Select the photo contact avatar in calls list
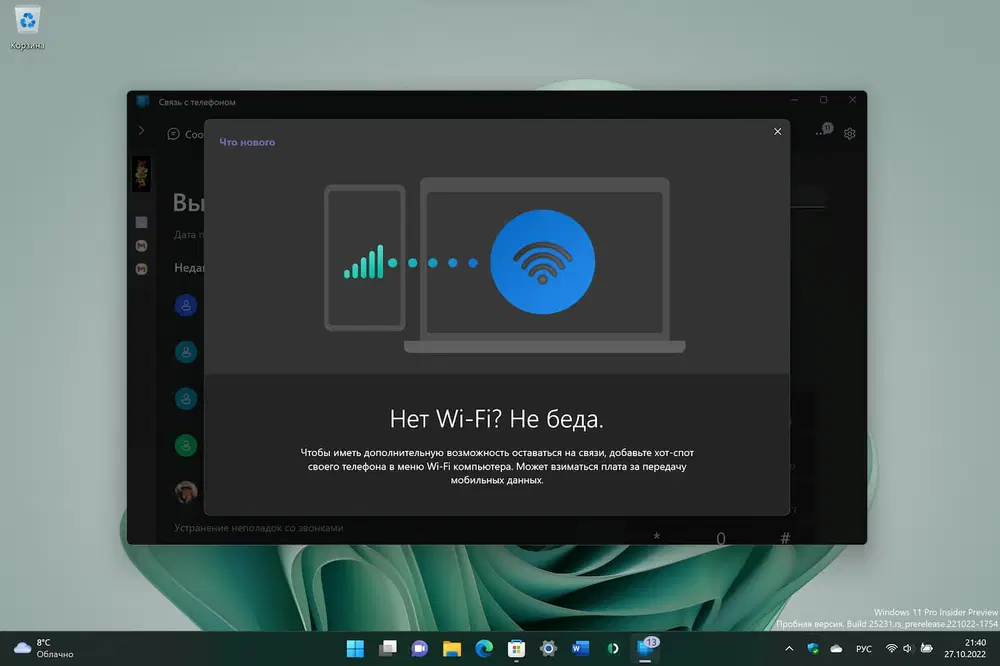Viewport: 1000px width, 666px height. click(186, 492)
